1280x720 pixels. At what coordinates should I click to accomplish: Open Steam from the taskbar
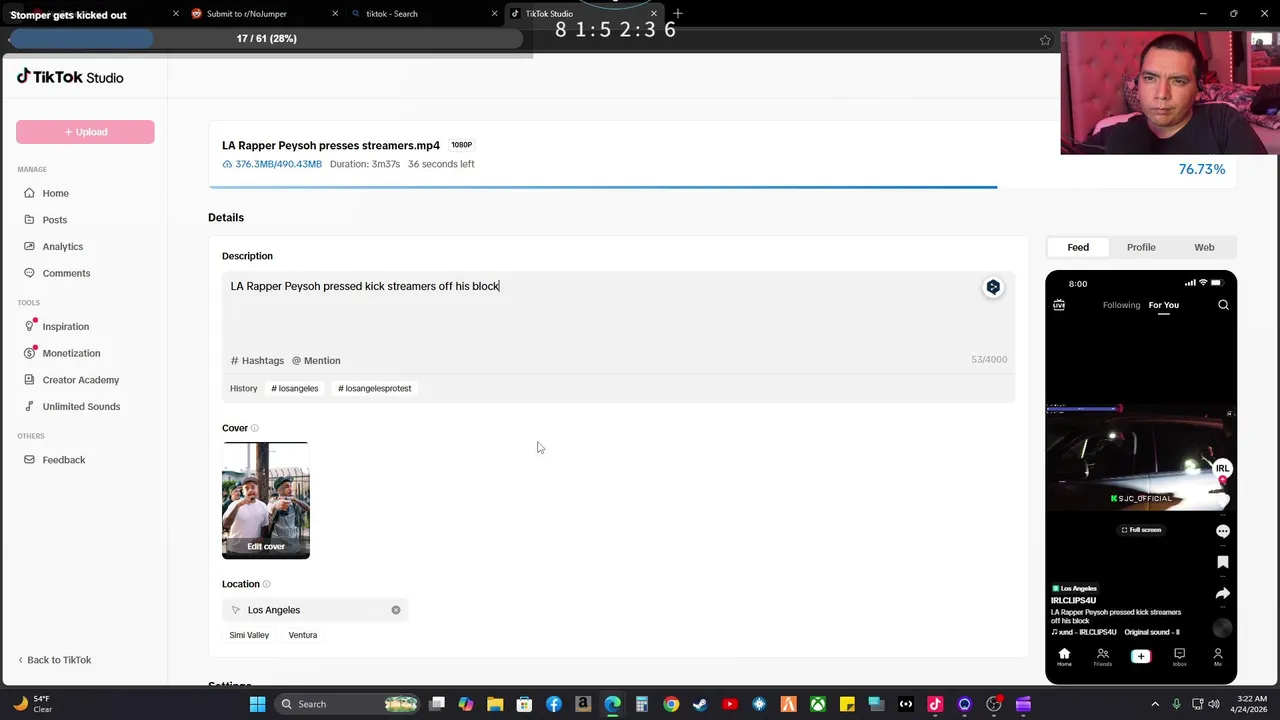[x=700, y=704]
